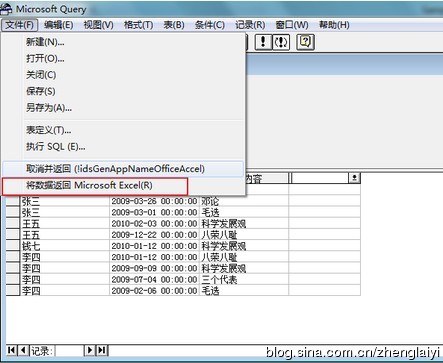Open the Help question mark icon

(x=305, y=42)
